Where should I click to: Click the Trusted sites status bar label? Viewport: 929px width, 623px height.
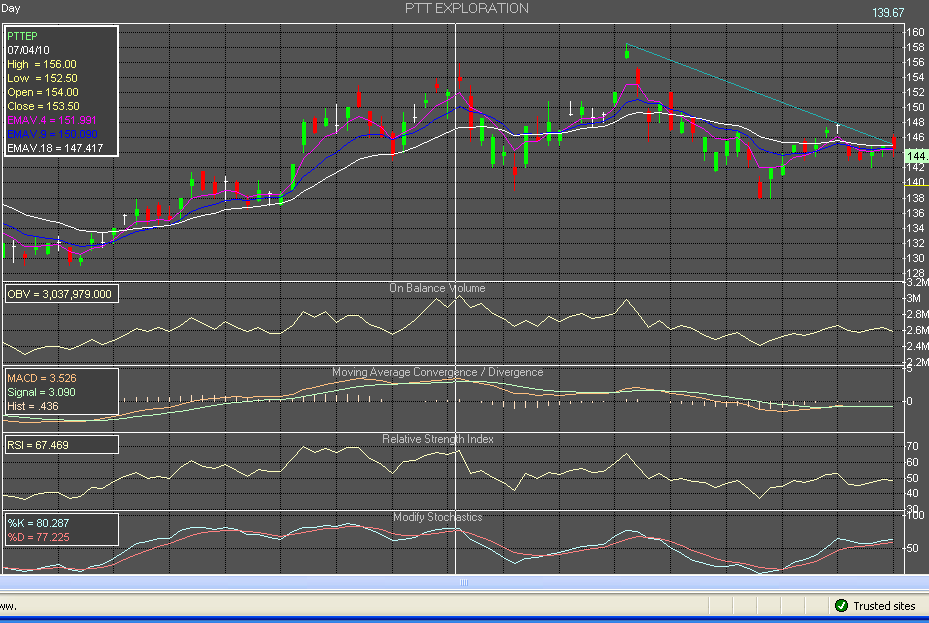(884, 606)
